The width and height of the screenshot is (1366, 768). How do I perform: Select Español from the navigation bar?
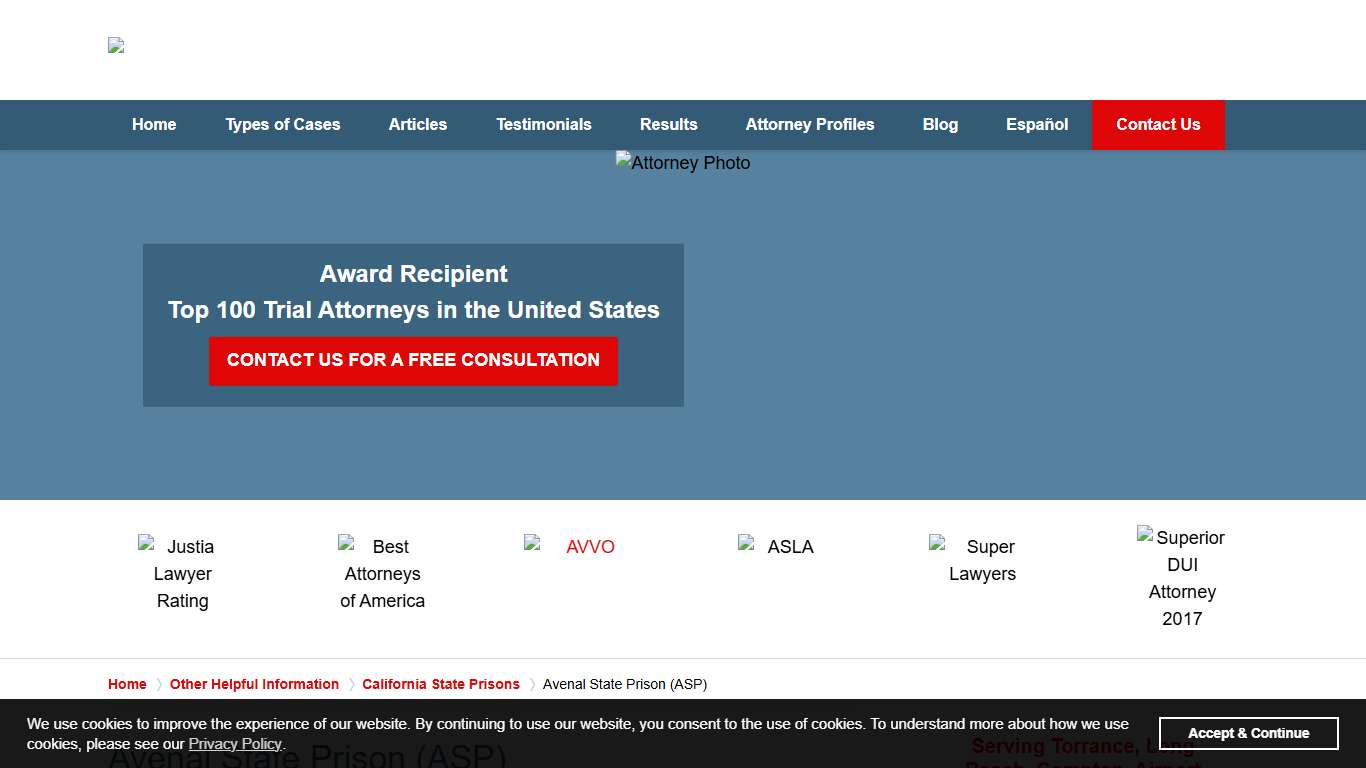[1037, 124]
